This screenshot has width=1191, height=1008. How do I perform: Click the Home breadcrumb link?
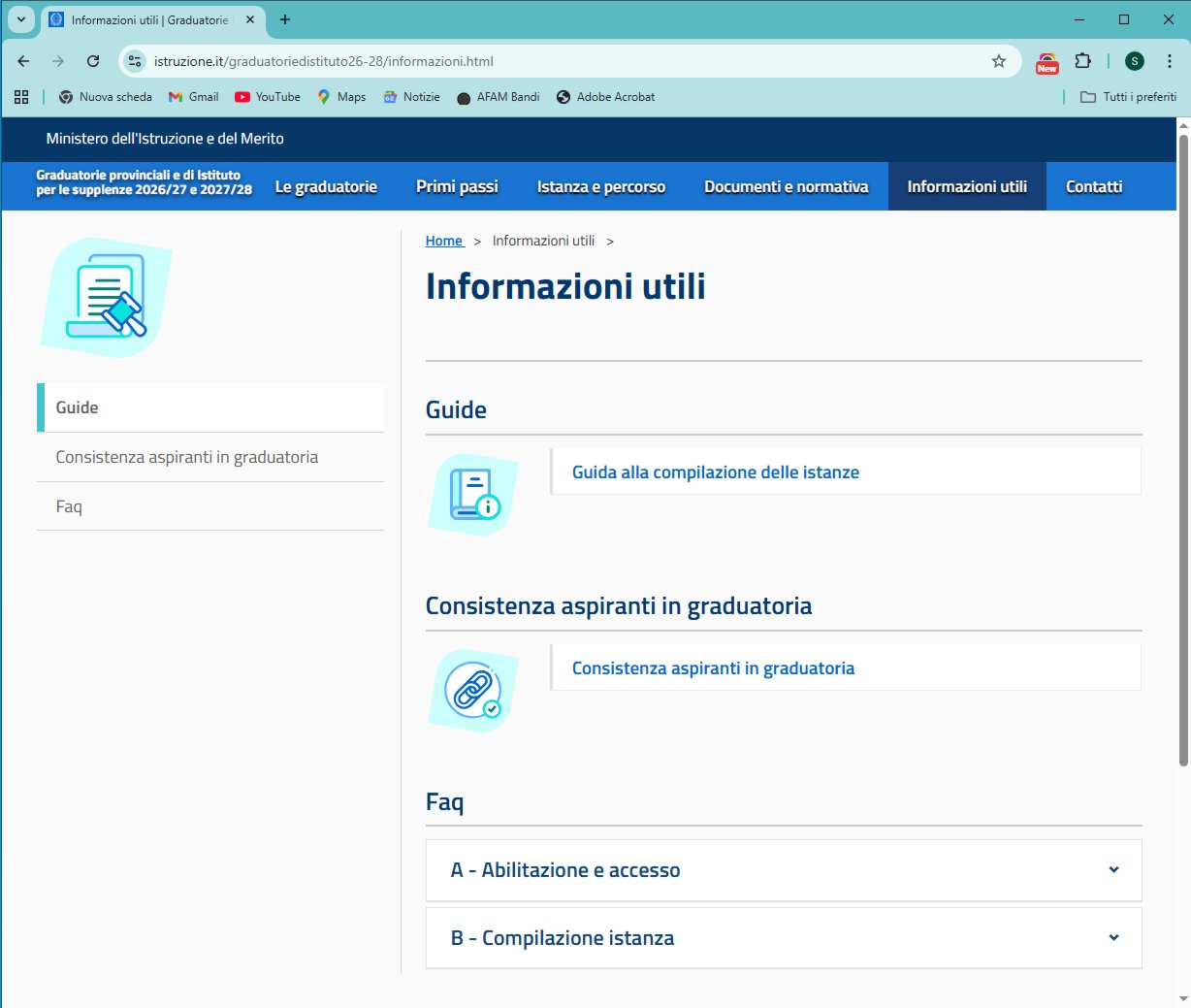[x=443, y=241]
